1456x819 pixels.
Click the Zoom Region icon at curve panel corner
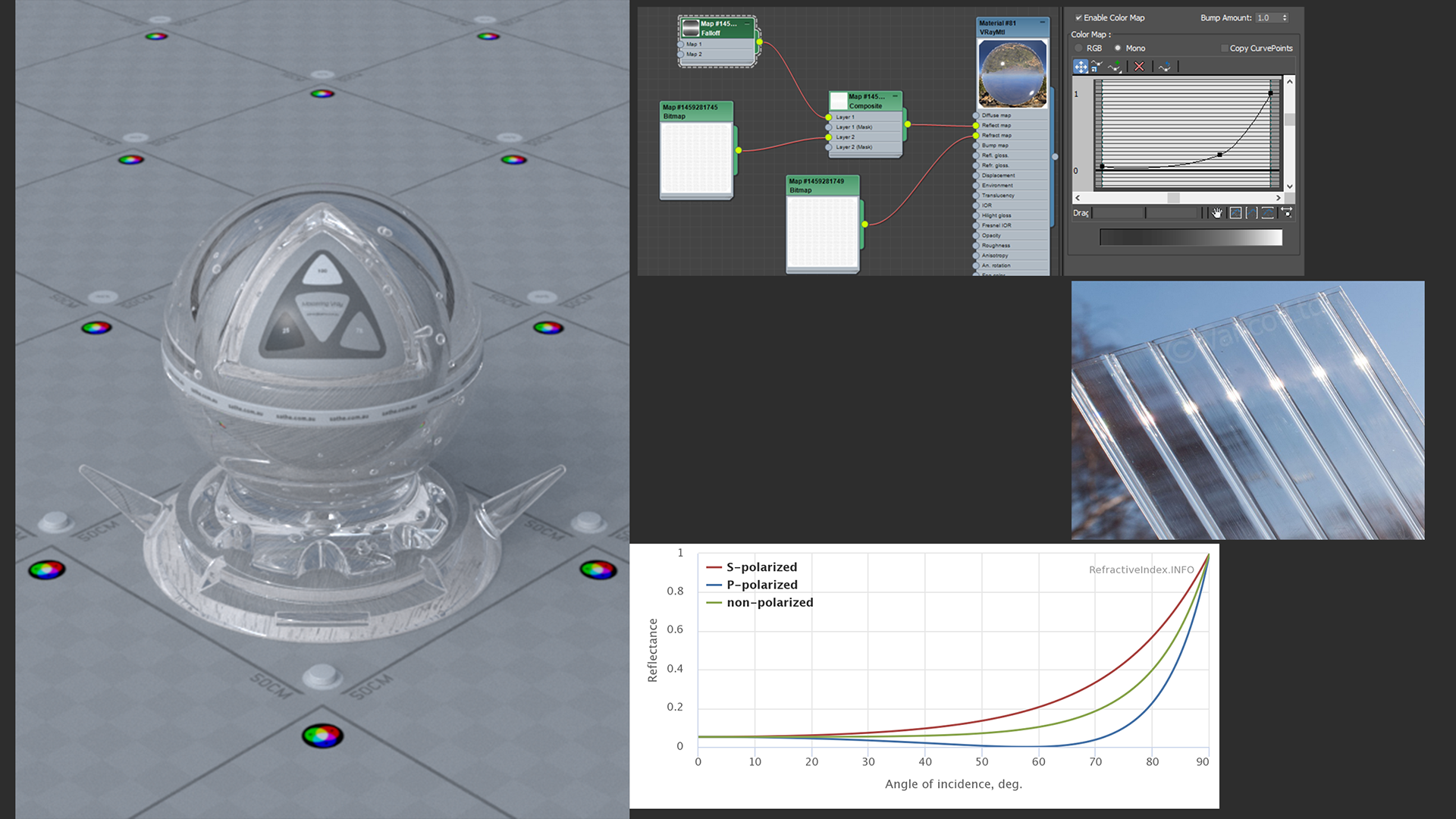(1287, 212)
